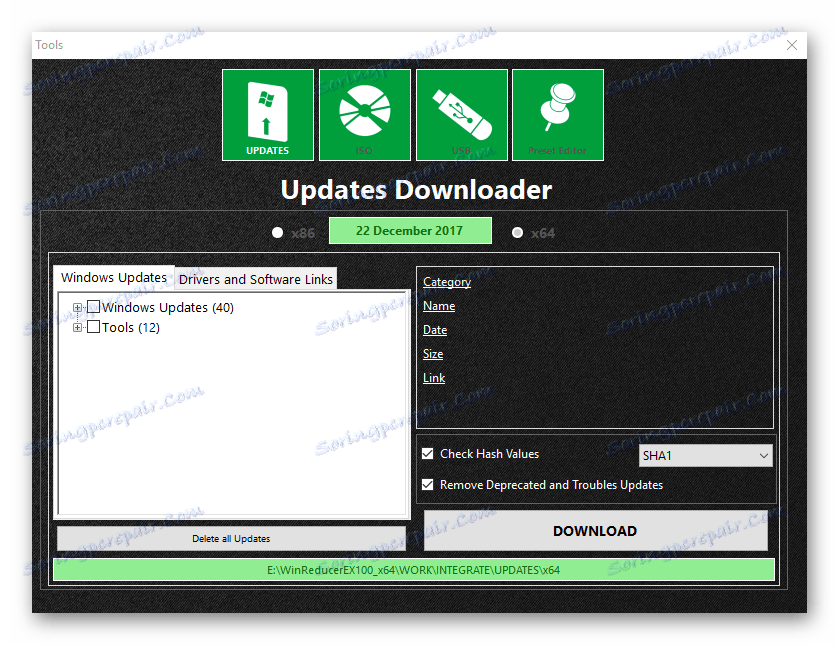Disable Remove Deprecated and Troubles Updates
839x645 pixels.
(x=428, y=484)
